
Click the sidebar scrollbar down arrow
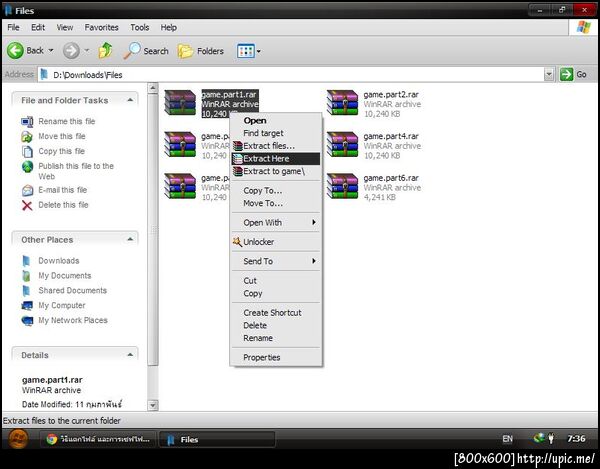[153, 405]
